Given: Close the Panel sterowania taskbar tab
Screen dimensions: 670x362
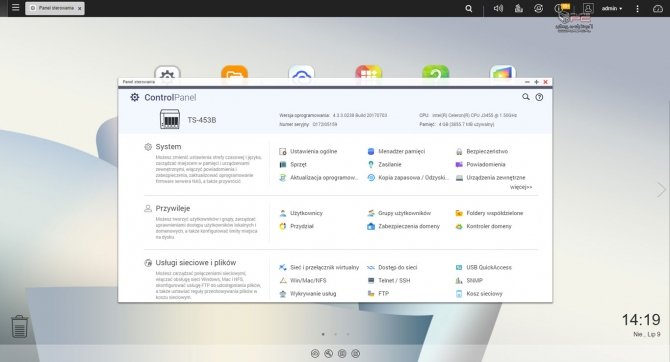Looking at the screenshot, I should [79, 9].
